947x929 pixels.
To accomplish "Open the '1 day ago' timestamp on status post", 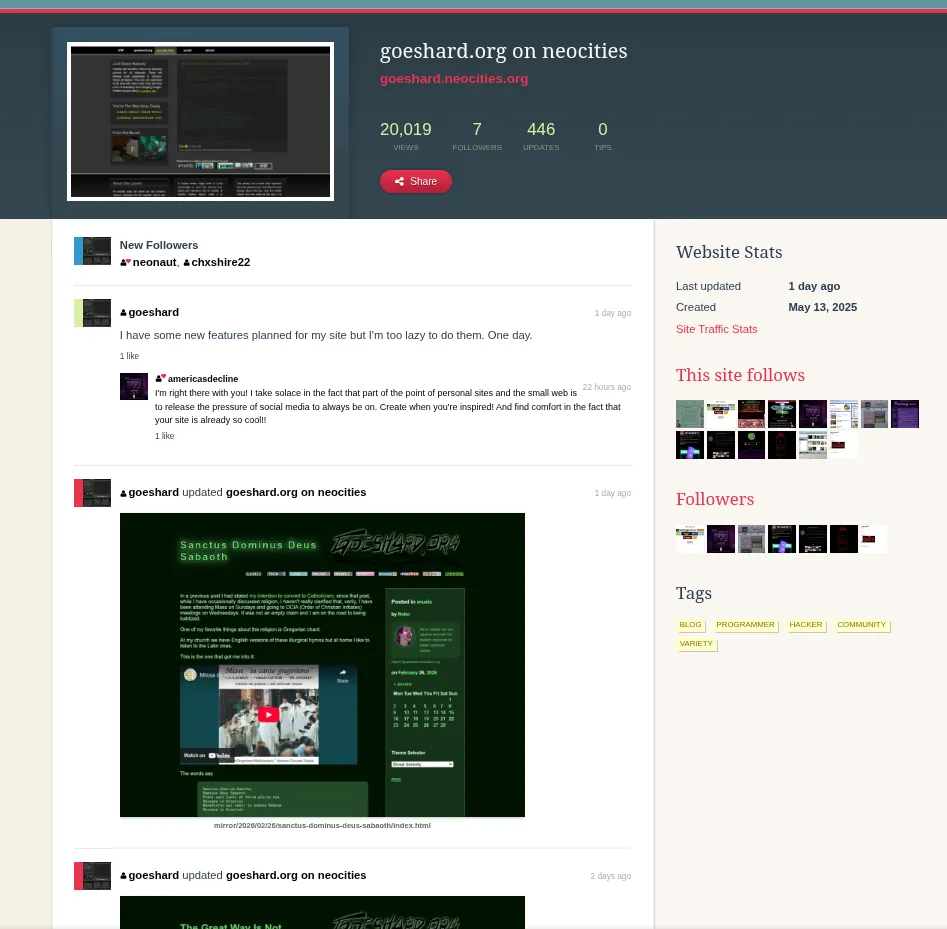I will [x=612, y=313].
